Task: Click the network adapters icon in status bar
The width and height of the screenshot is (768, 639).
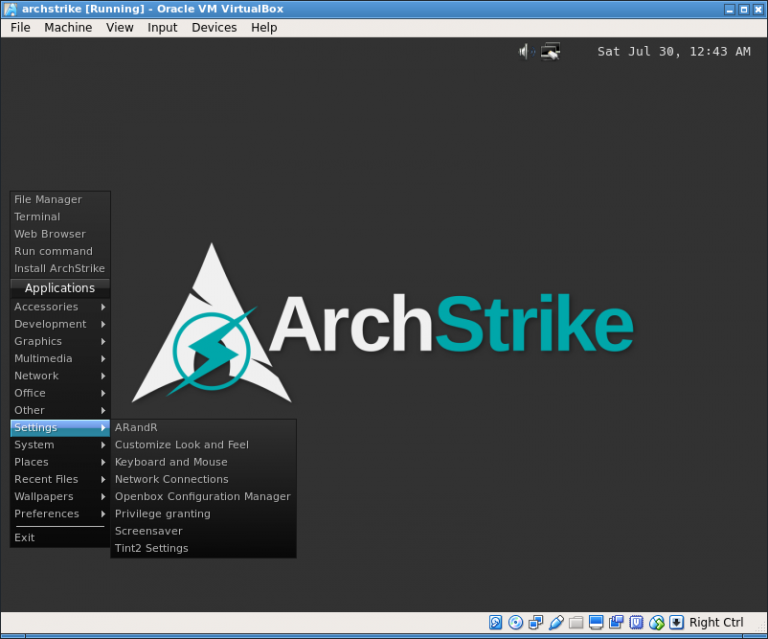Action: click(x=535, y=622)
